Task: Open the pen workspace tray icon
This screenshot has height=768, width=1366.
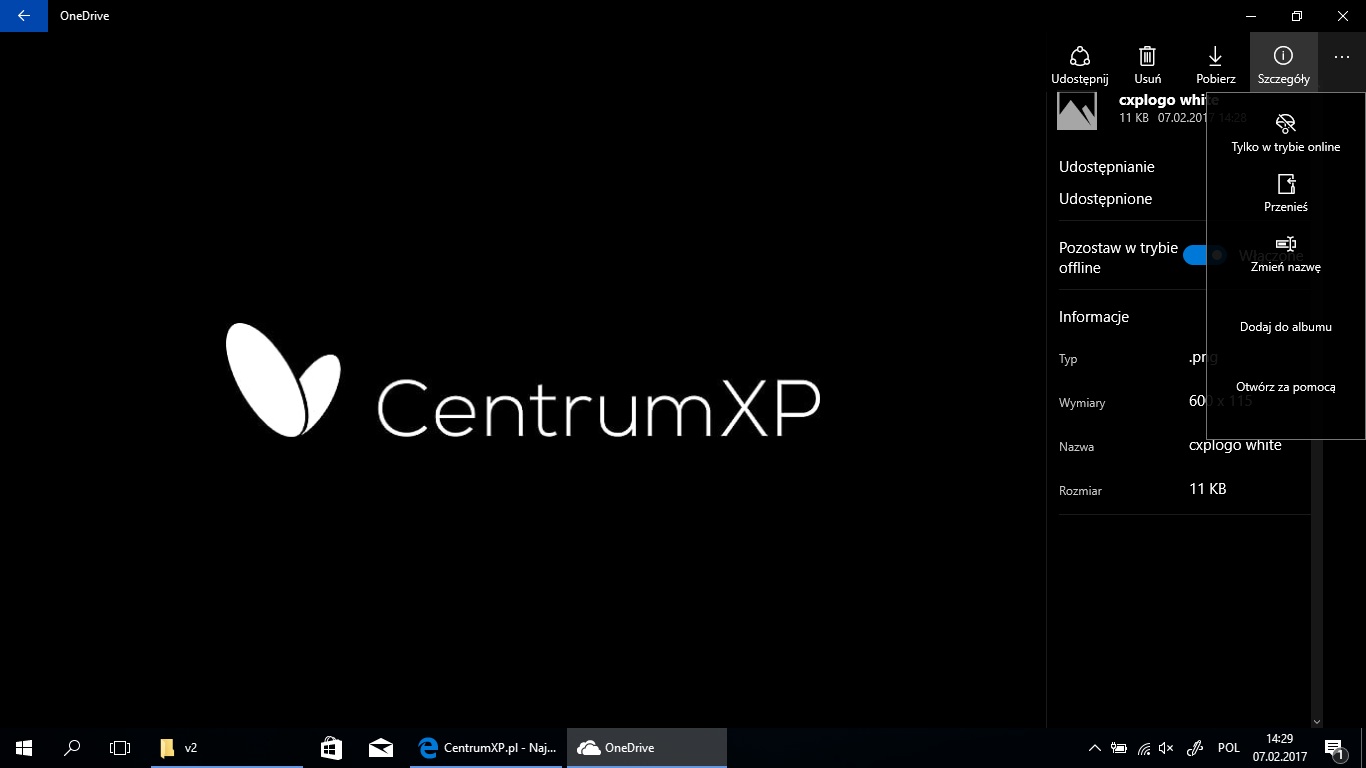Action: (1194, 747)
